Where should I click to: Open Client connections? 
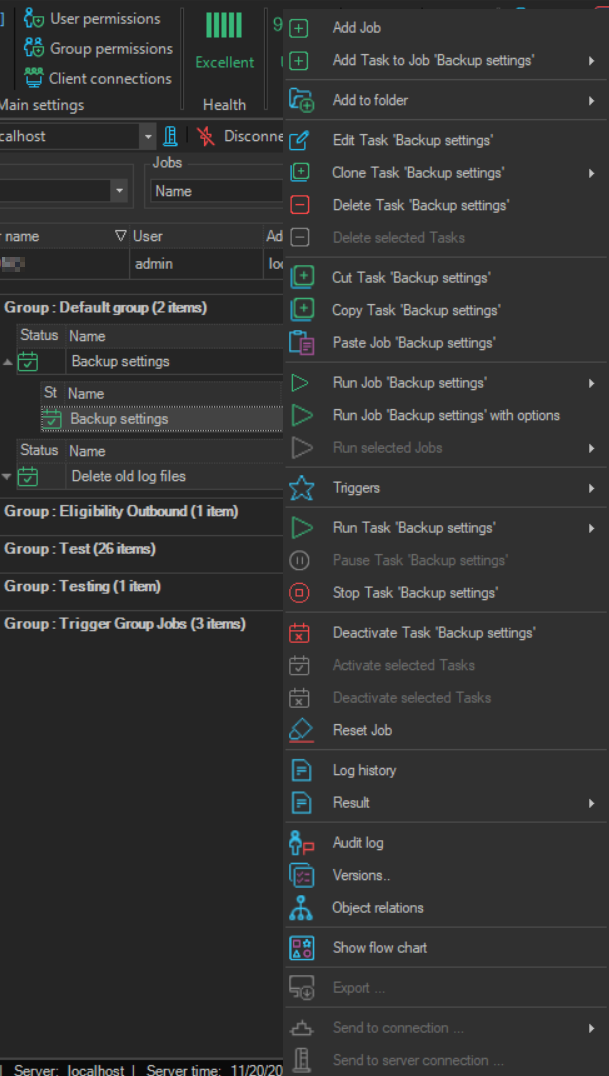(x=110, y=78)
